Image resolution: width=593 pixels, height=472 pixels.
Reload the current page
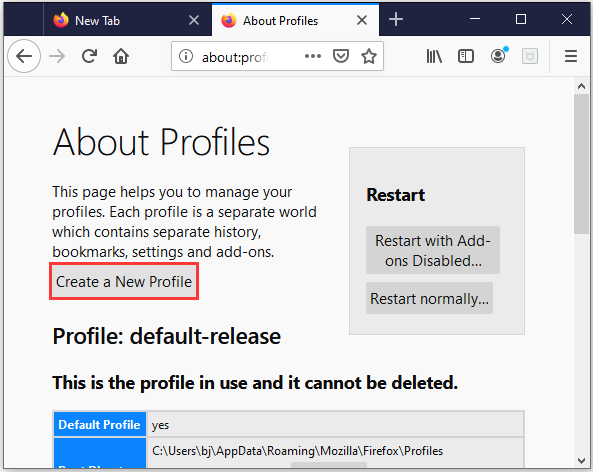[x=89, y=56]
